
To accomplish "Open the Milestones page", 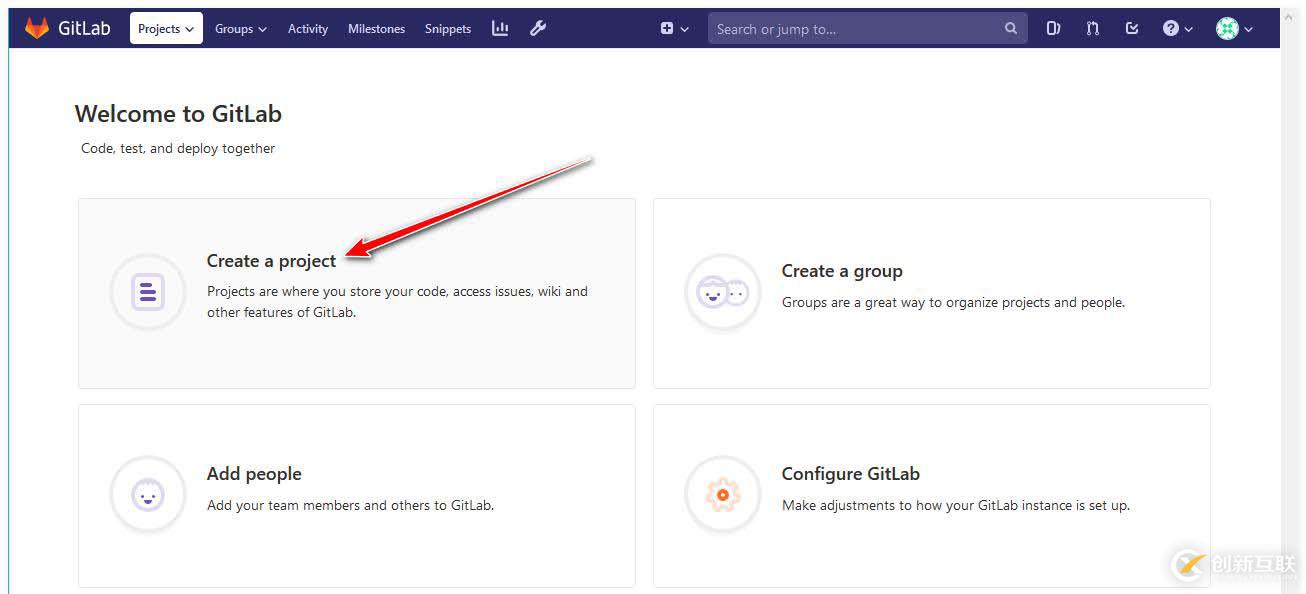I will (376, 29).
